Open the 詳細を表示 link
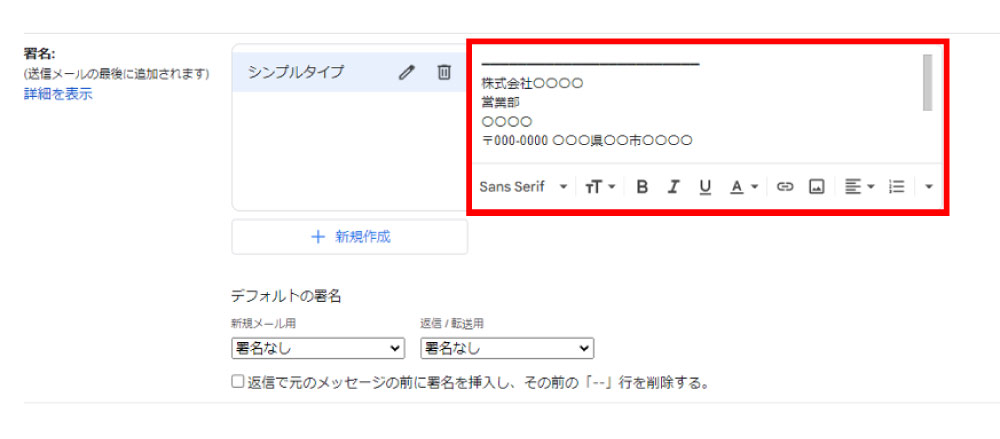 coord(58,94)
